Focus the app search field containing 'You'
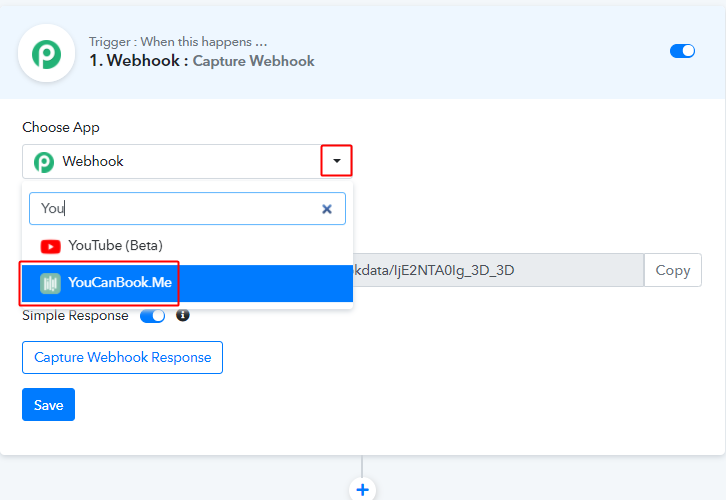The height and width of the screenshot is (500, 726). [x=187, y=209]
